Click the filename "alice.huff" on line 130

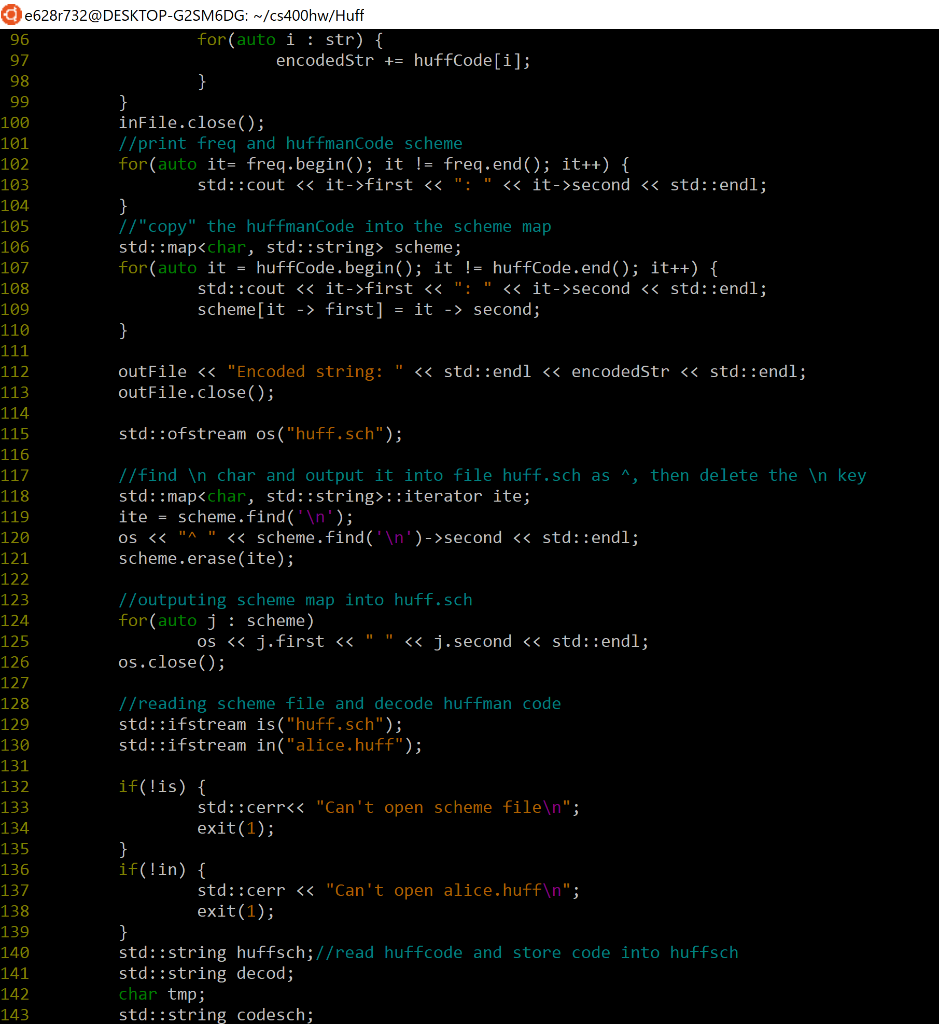tap(349, 744)
